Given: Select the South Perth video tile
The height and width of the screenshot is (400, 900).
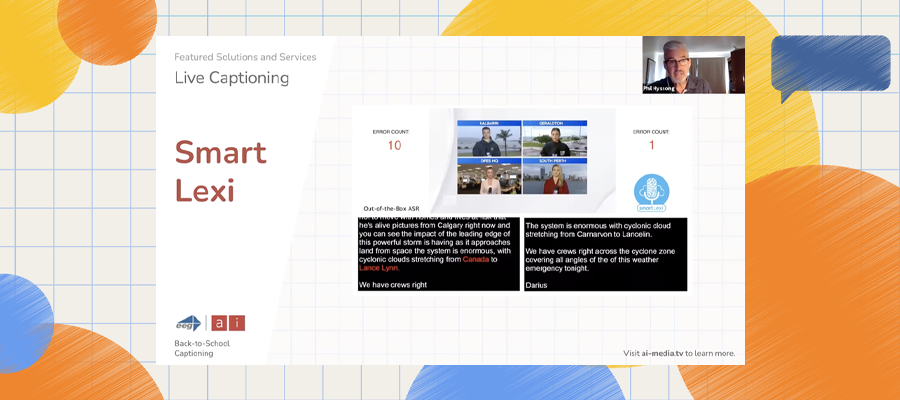Looking at the screenshot, I should [x=554, y=176].
